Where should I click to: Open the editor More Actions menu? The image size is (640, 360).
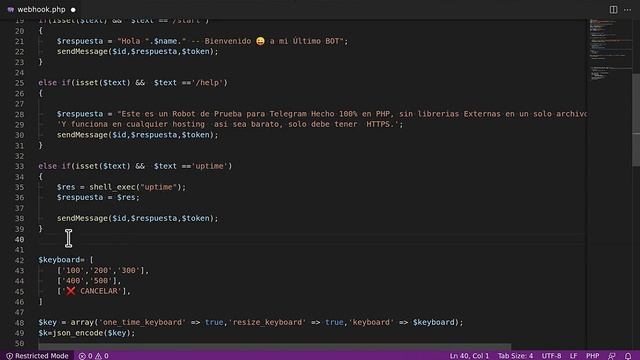point(627,10)
